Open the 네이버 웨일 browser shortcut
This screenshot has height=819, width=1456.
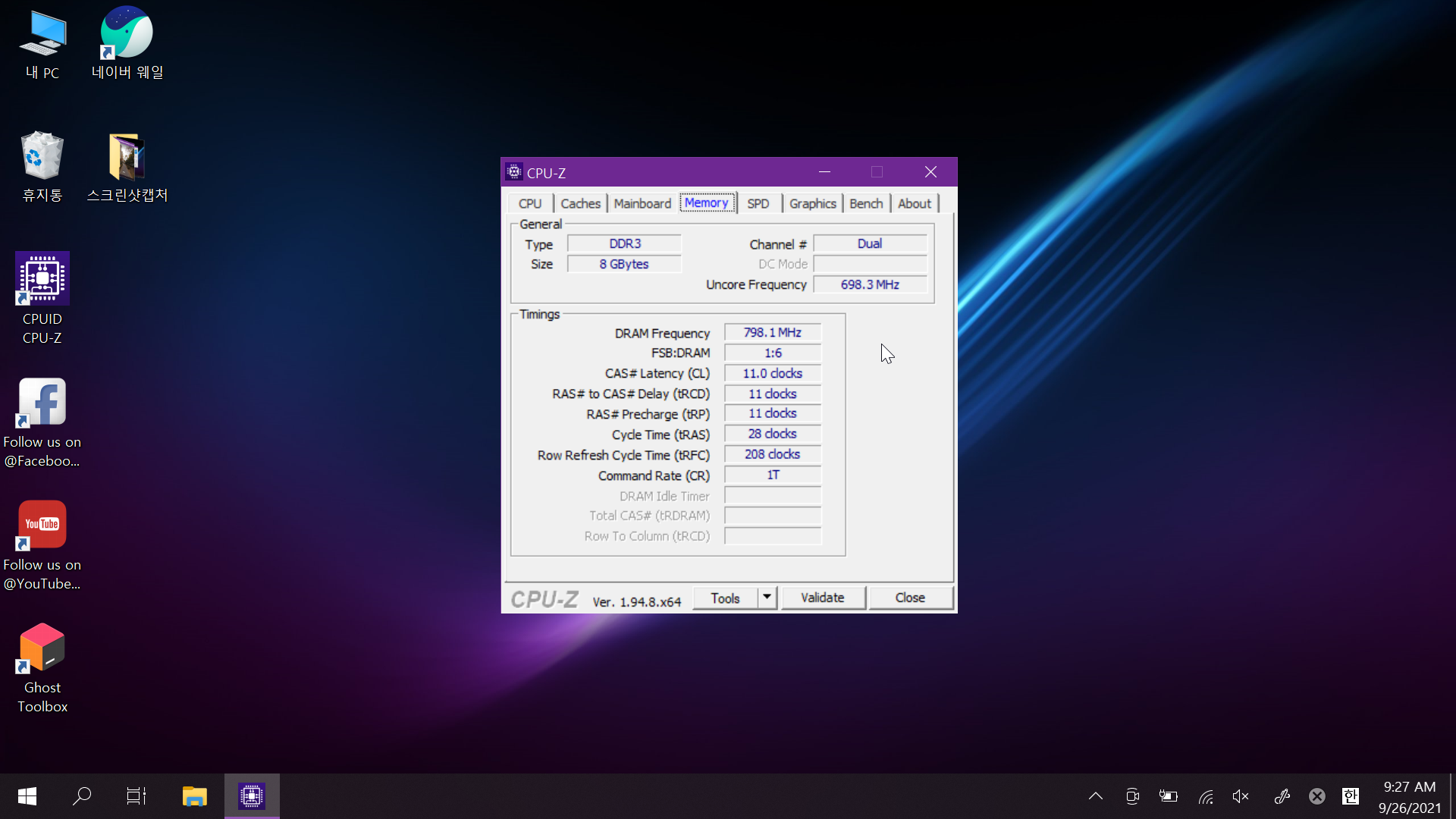(x=127, y=43)
